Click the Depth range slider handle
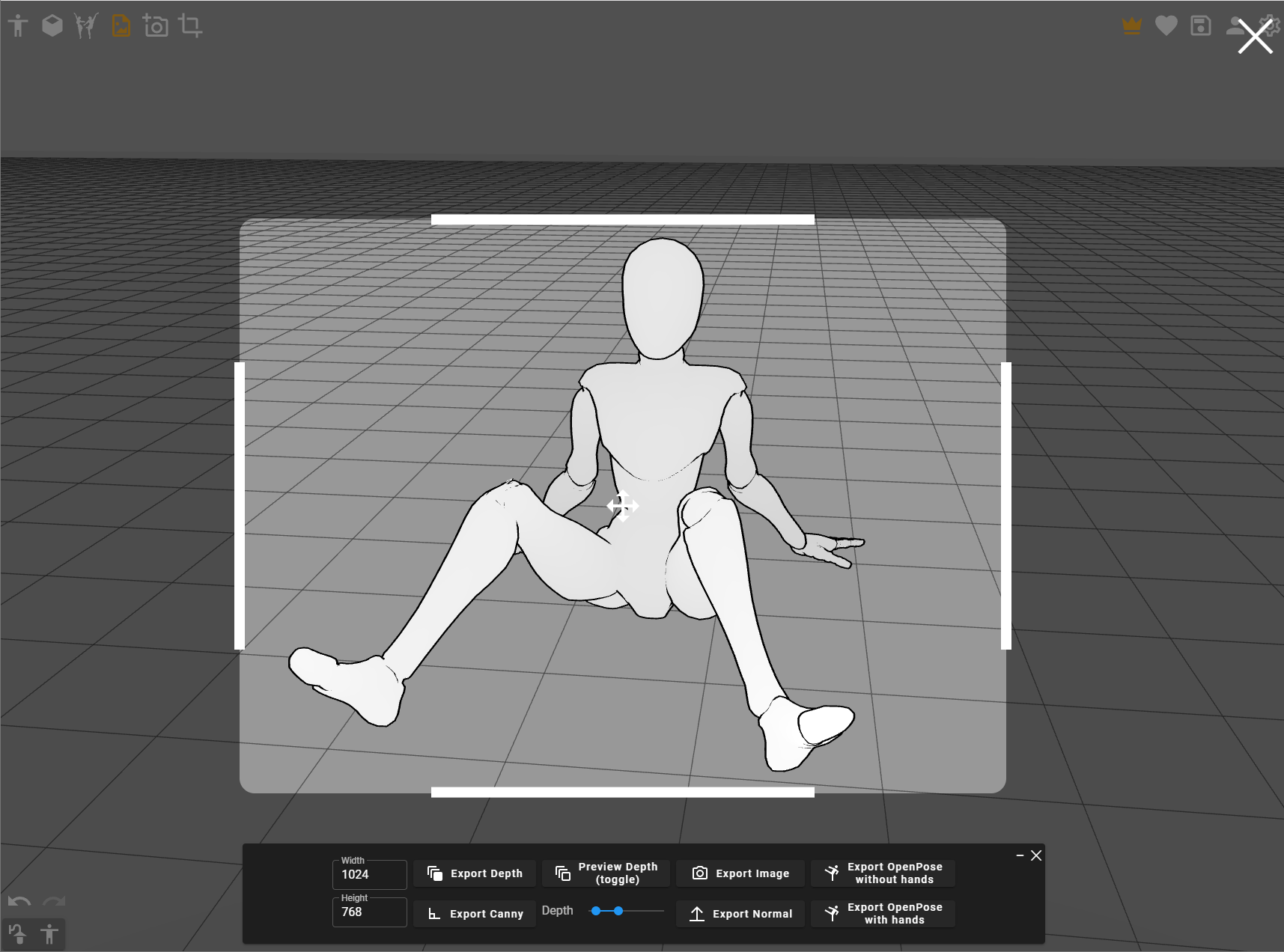1284x952 pixels. (618, 911)
